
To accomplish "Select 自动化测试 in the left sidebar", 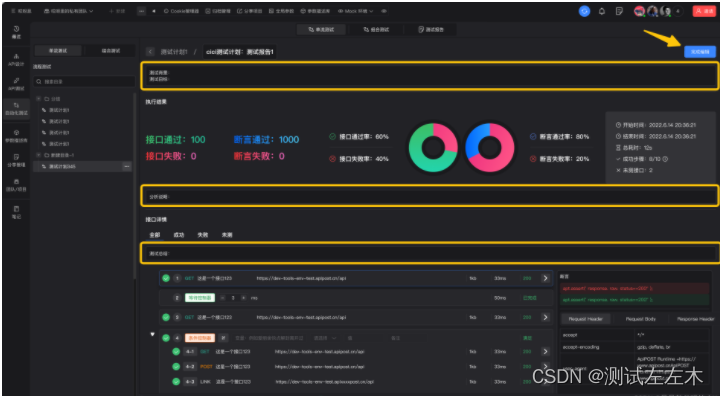I will point(16,109).
